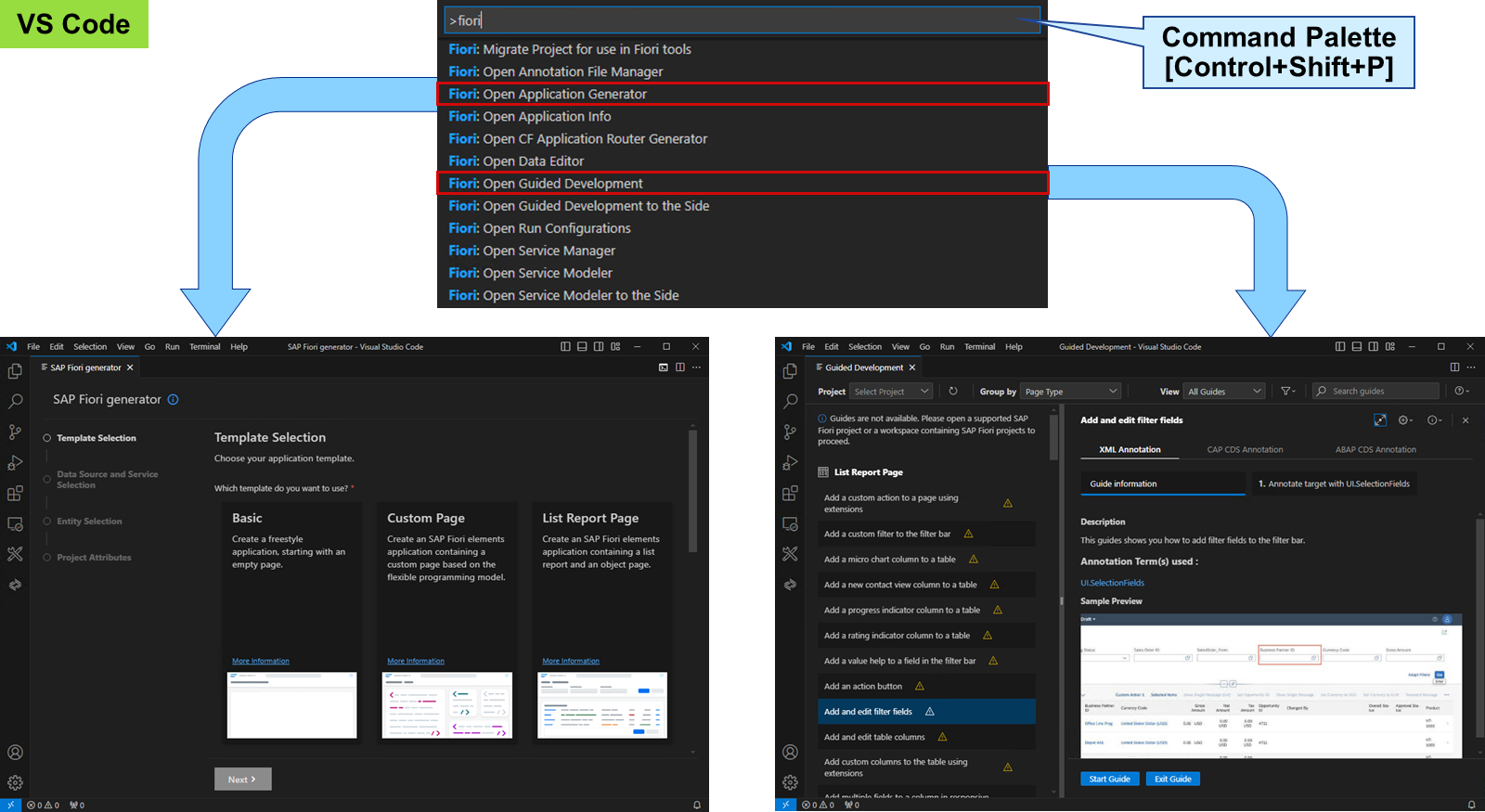Open help dropdown beside Search guides
Screen dimensions: 1485x812
1462,392
